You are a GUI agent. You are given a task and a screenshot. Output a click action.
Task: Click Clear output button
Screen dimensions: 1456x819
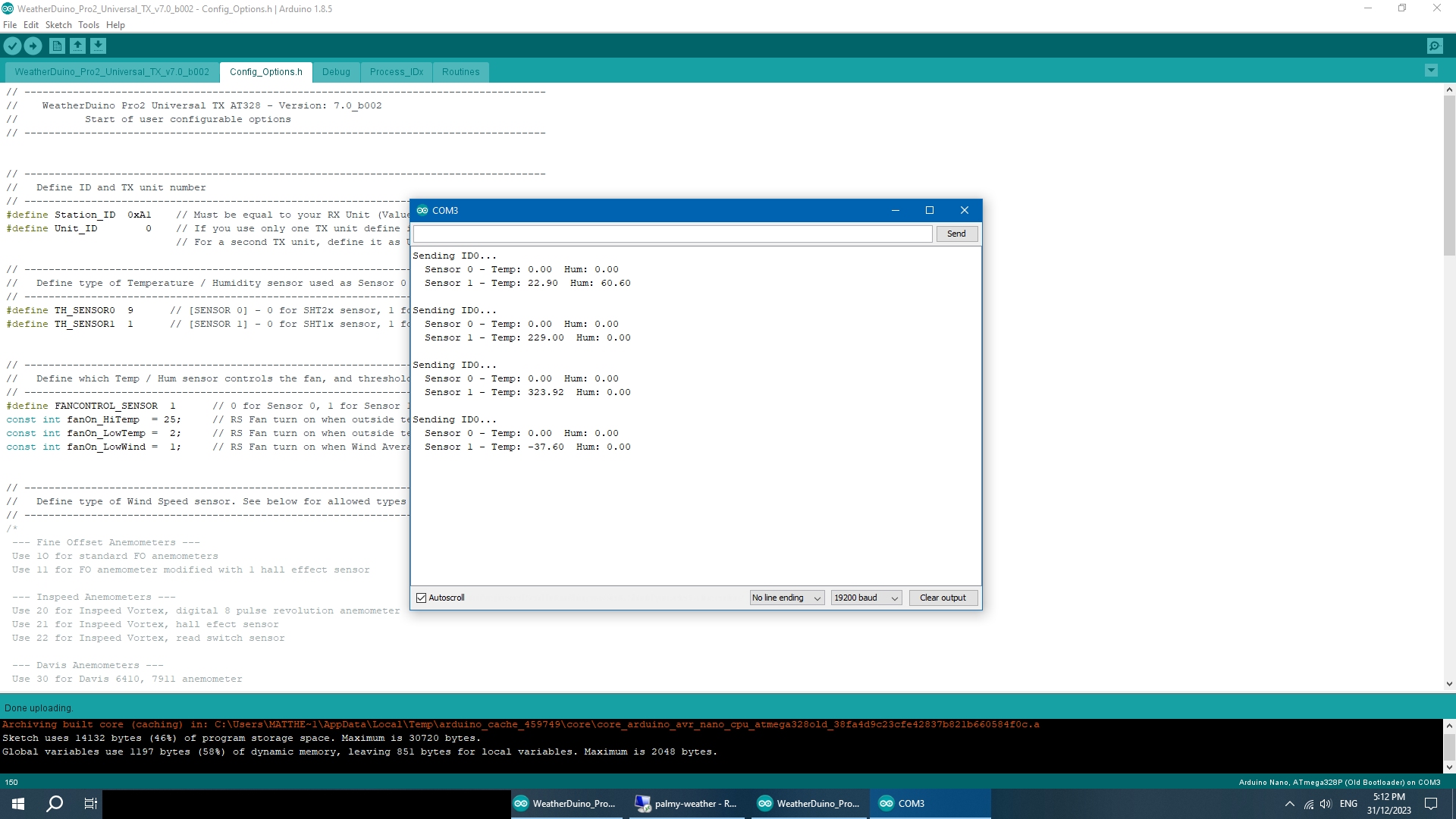tap(943, 598)
